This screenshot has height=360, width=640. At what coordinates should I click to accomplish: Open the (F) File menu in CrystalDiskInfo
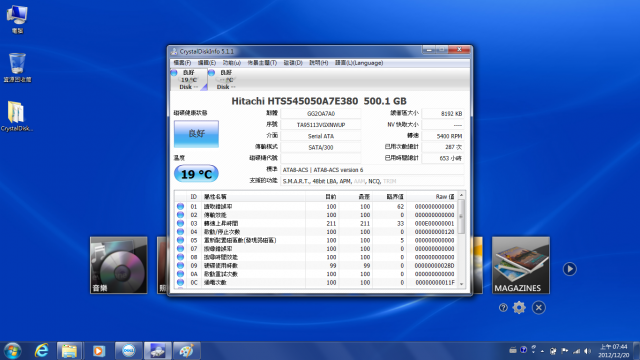[x=182, y=63]
